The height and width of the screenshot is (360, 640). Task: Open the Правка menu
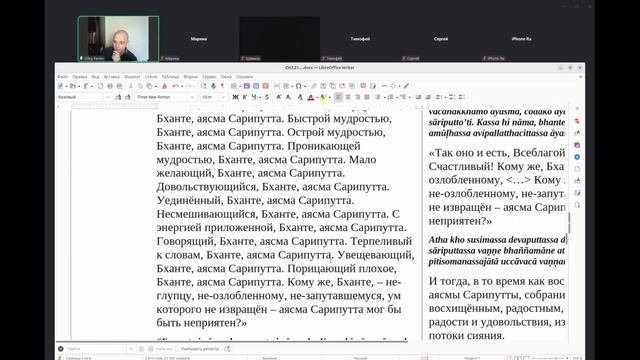coord(80,77)
